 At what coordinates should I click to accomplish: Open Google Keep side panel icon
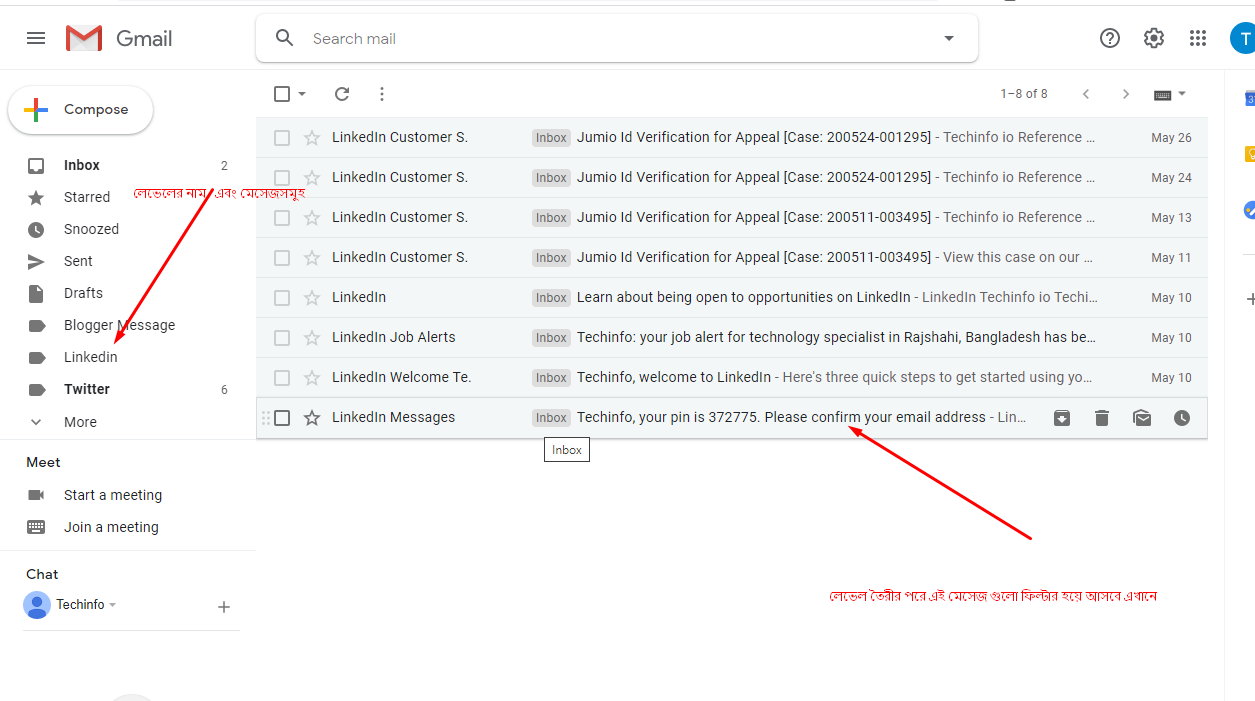[x=1249, y=154]
